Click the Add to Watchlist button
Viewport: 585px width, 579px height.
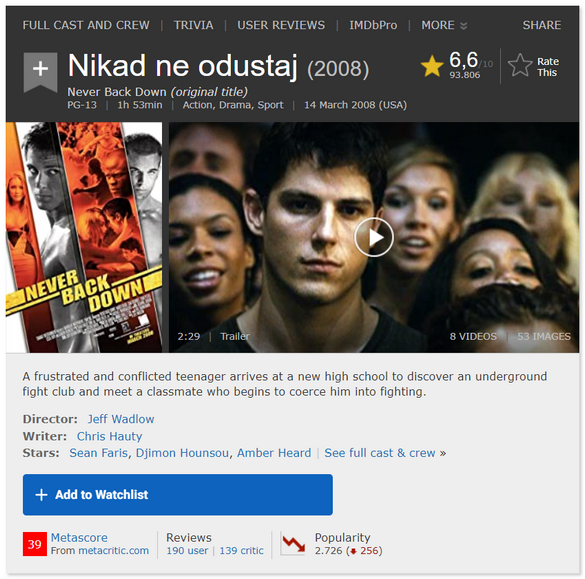178,495
